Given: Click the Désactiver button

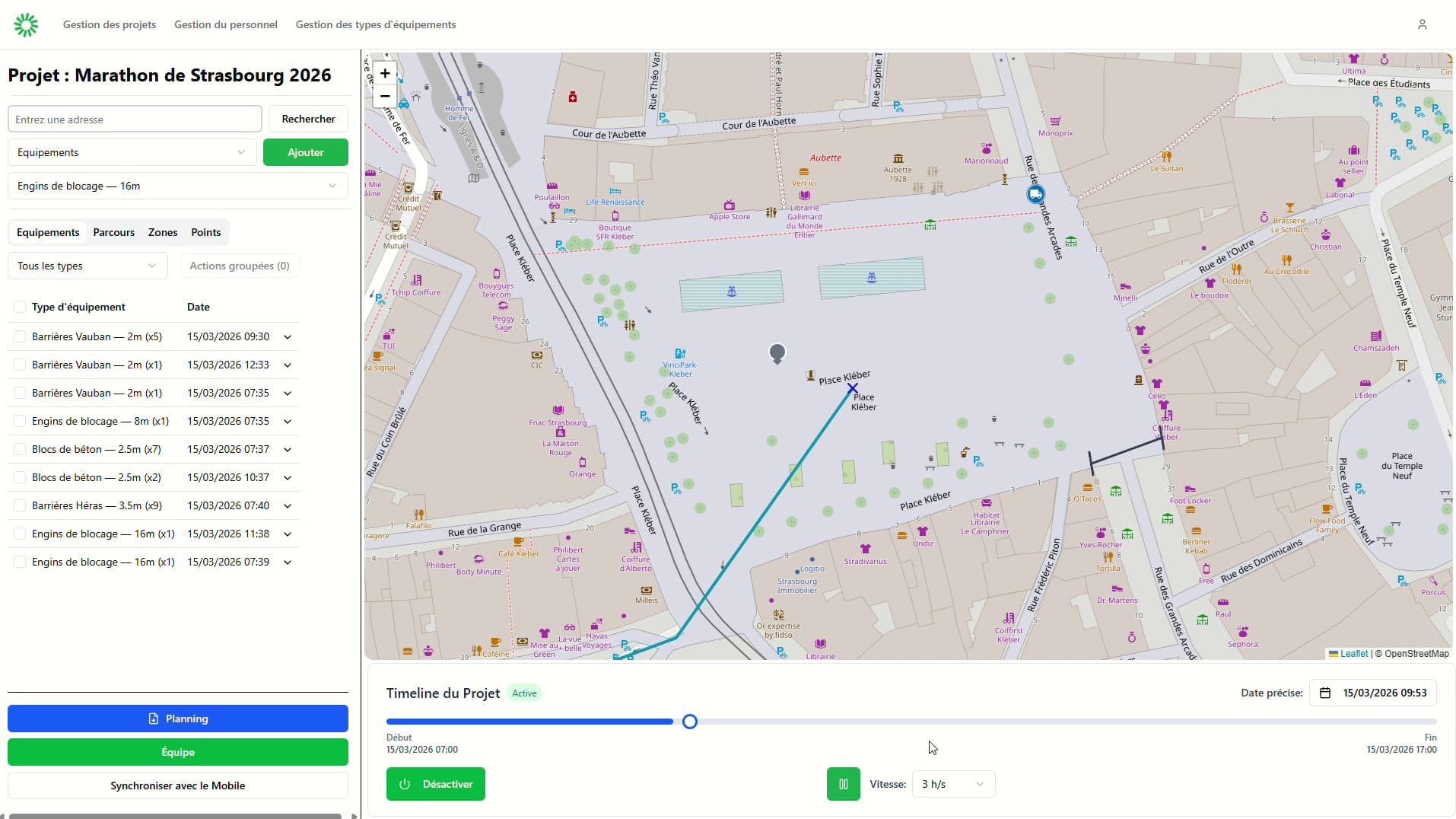Looking at the screenshot, I should point(435,784).
